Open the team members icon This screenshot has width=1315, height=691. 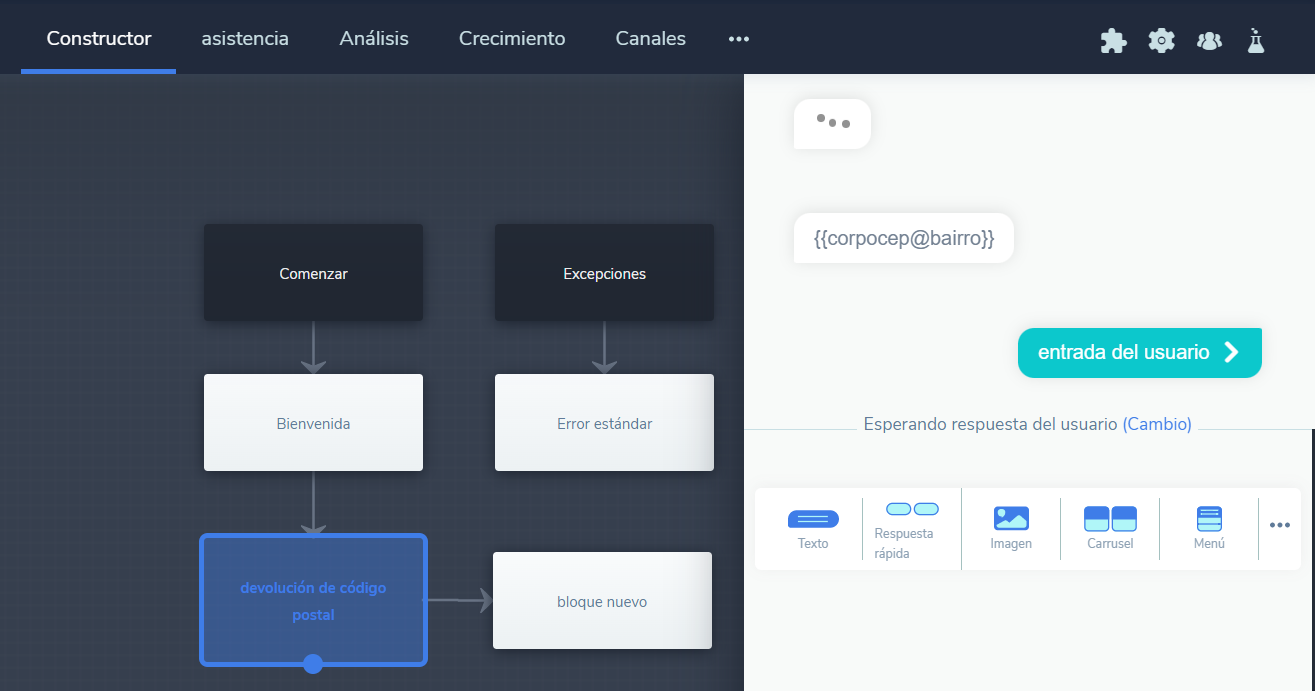pos(1209,40)
